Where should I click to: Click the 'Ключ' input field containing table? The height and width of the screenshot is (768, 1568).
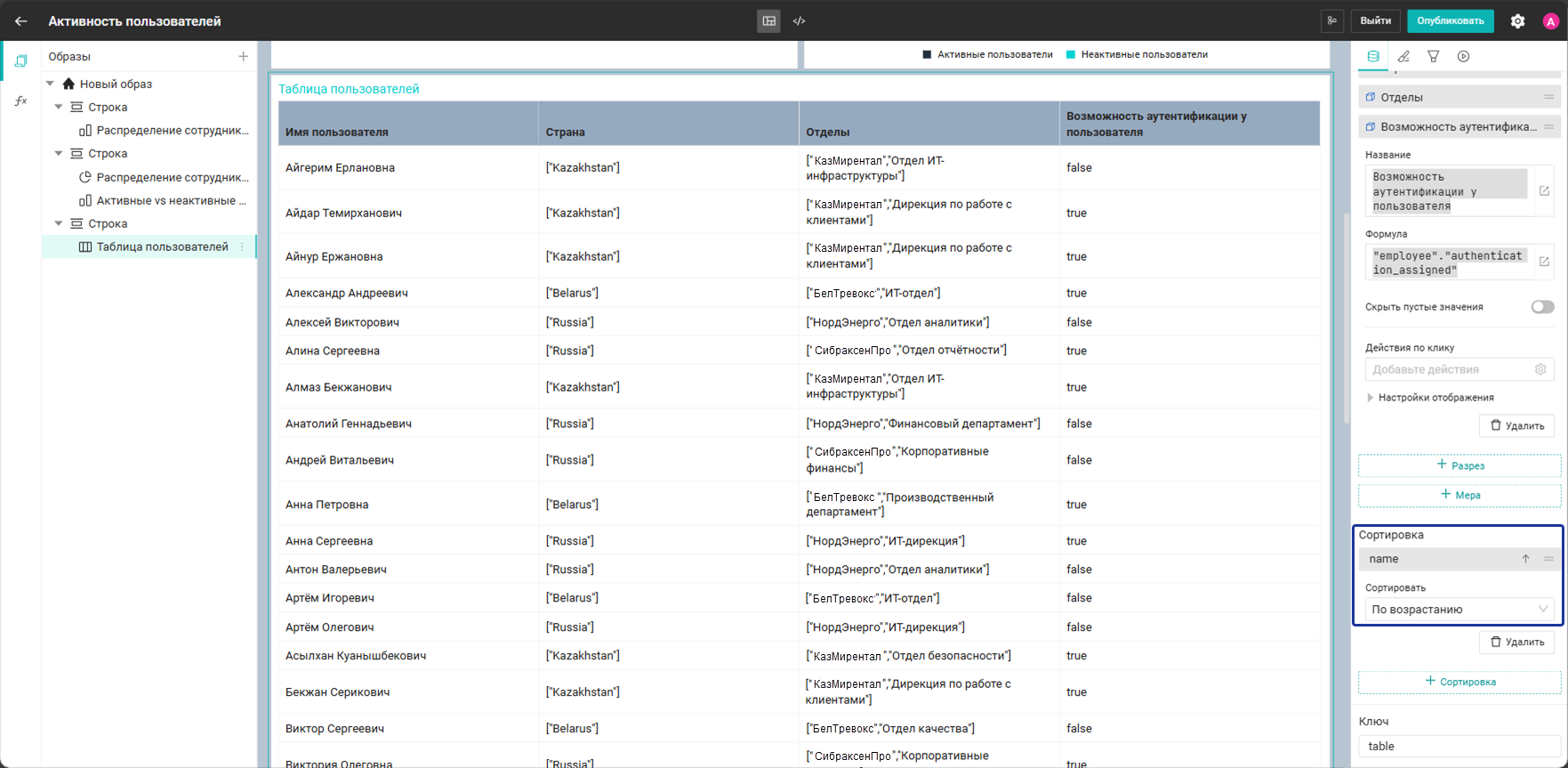(1459, 746)
